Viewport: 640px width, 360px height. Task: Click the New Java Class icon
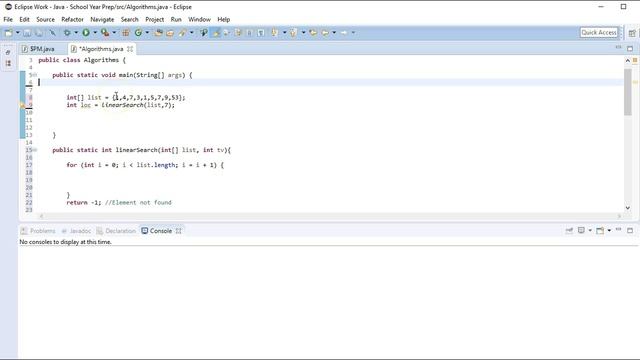[x=138, y=33]
